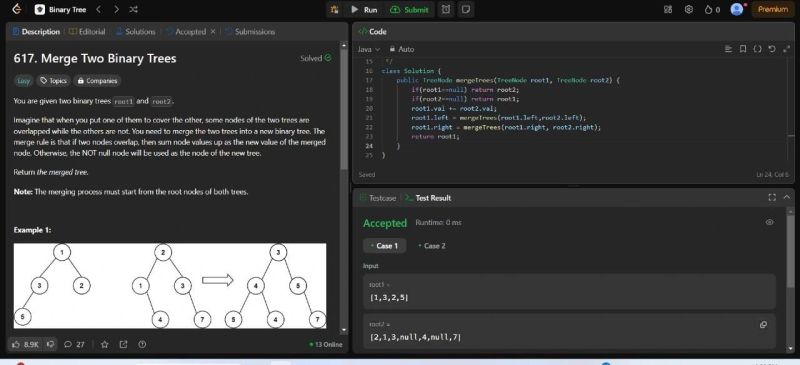This screenshot has height=365, width=800.
Task: Open the notes icon beside Submit
Action: (465, 9)
